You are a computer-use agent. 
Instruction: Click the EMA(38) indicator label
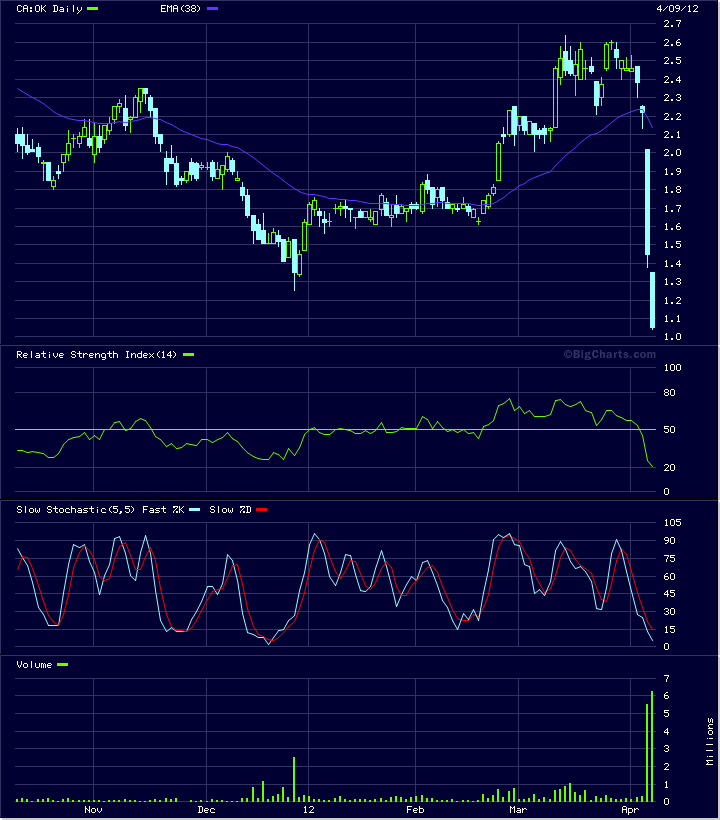tap(180, 9)
